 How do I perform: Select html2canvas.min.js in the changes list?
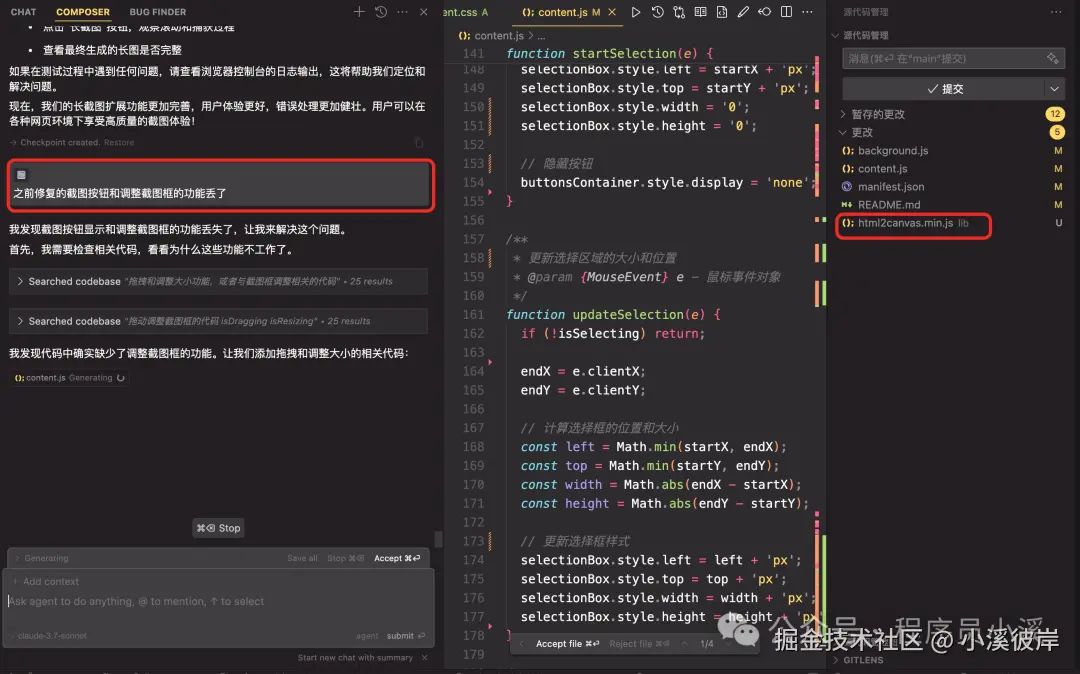[x=910, y=226]
